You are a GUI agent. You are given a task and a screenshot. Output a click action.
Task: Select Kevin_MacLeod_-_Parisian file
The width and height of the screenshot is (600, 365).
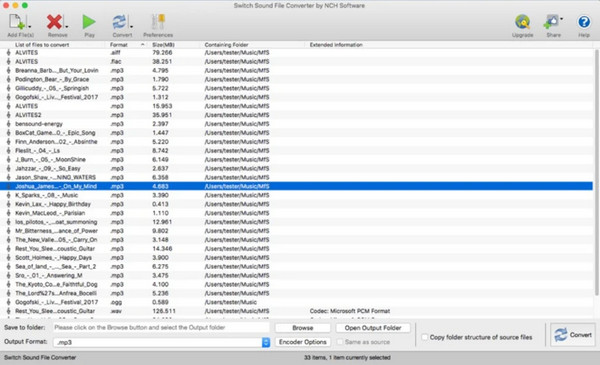(297, 213)
